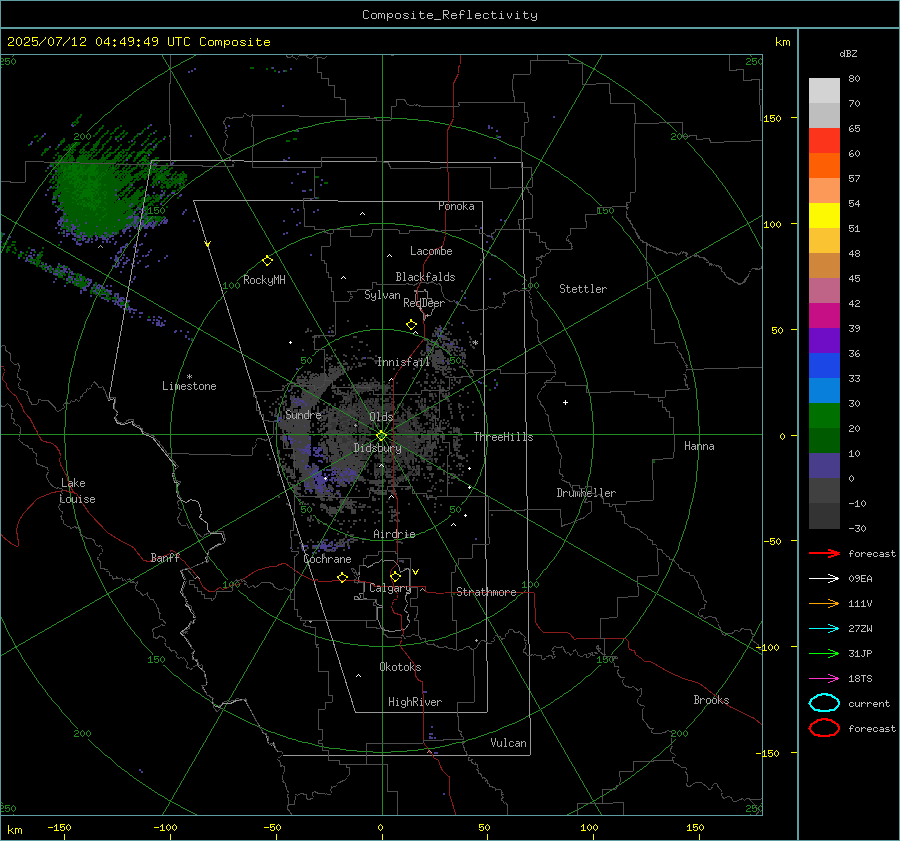Viewport: 900px width, 841px height.
Task: Select the bright green swatch beside 30
Action: 824,415
